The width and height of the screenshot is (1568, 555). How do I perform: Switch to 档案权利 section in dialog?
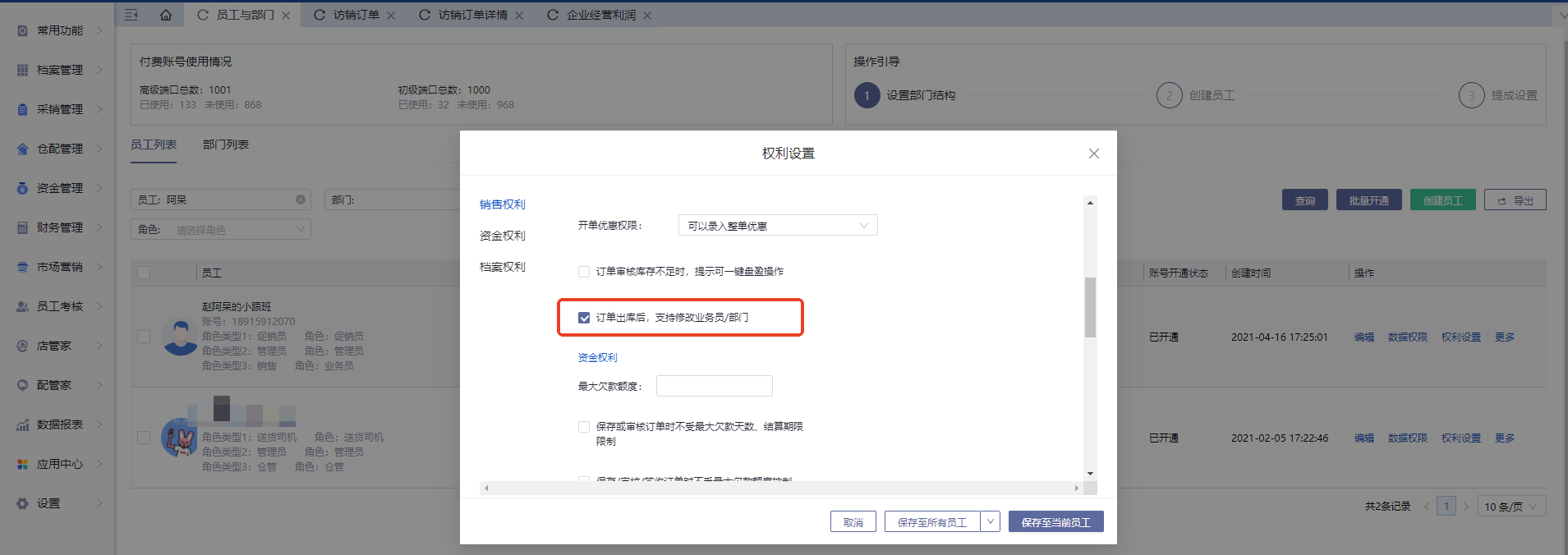502,267
